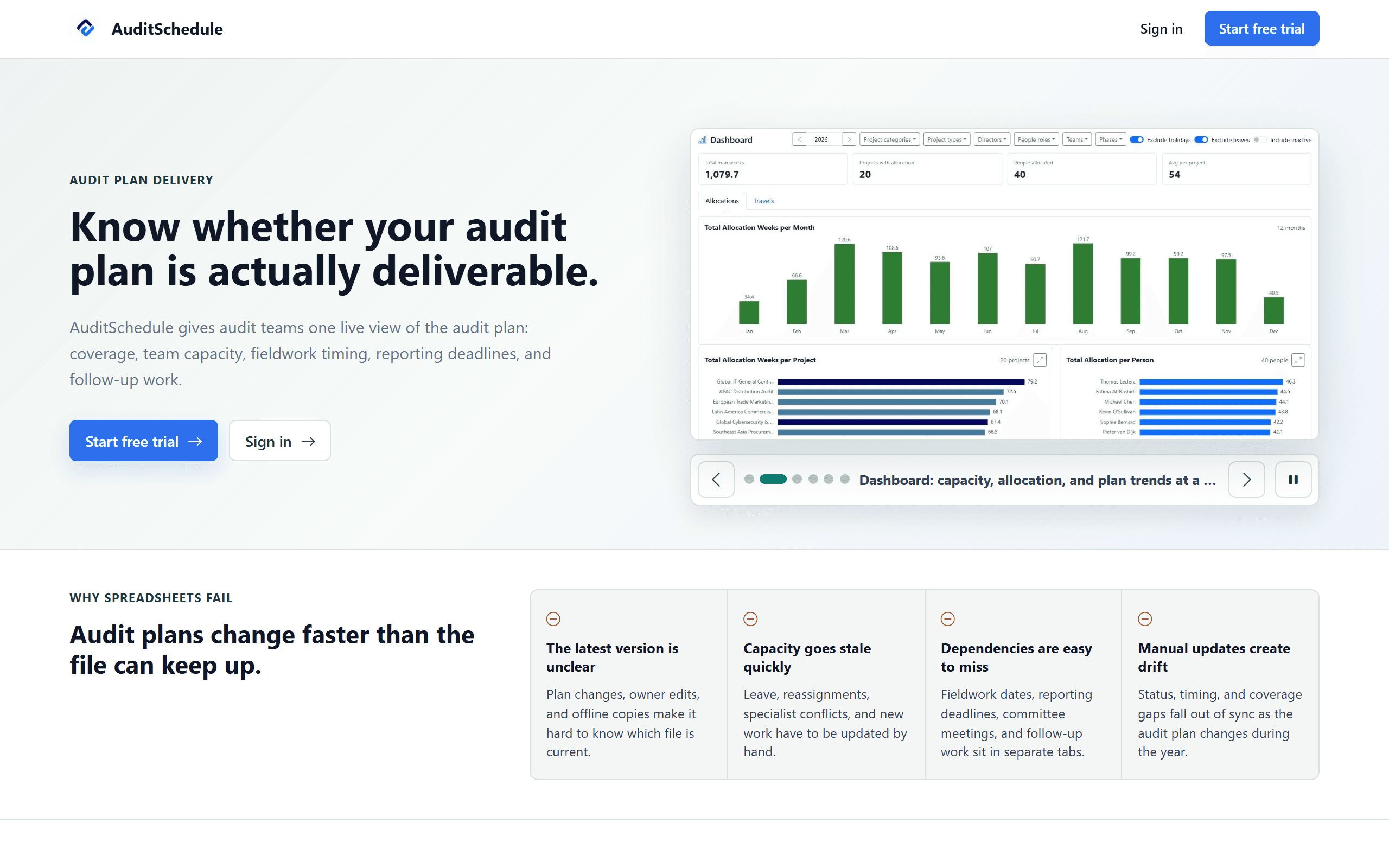Click minus icon above latest version card
The width and height of the screenshot is (1389, 868).
point(553,619)
